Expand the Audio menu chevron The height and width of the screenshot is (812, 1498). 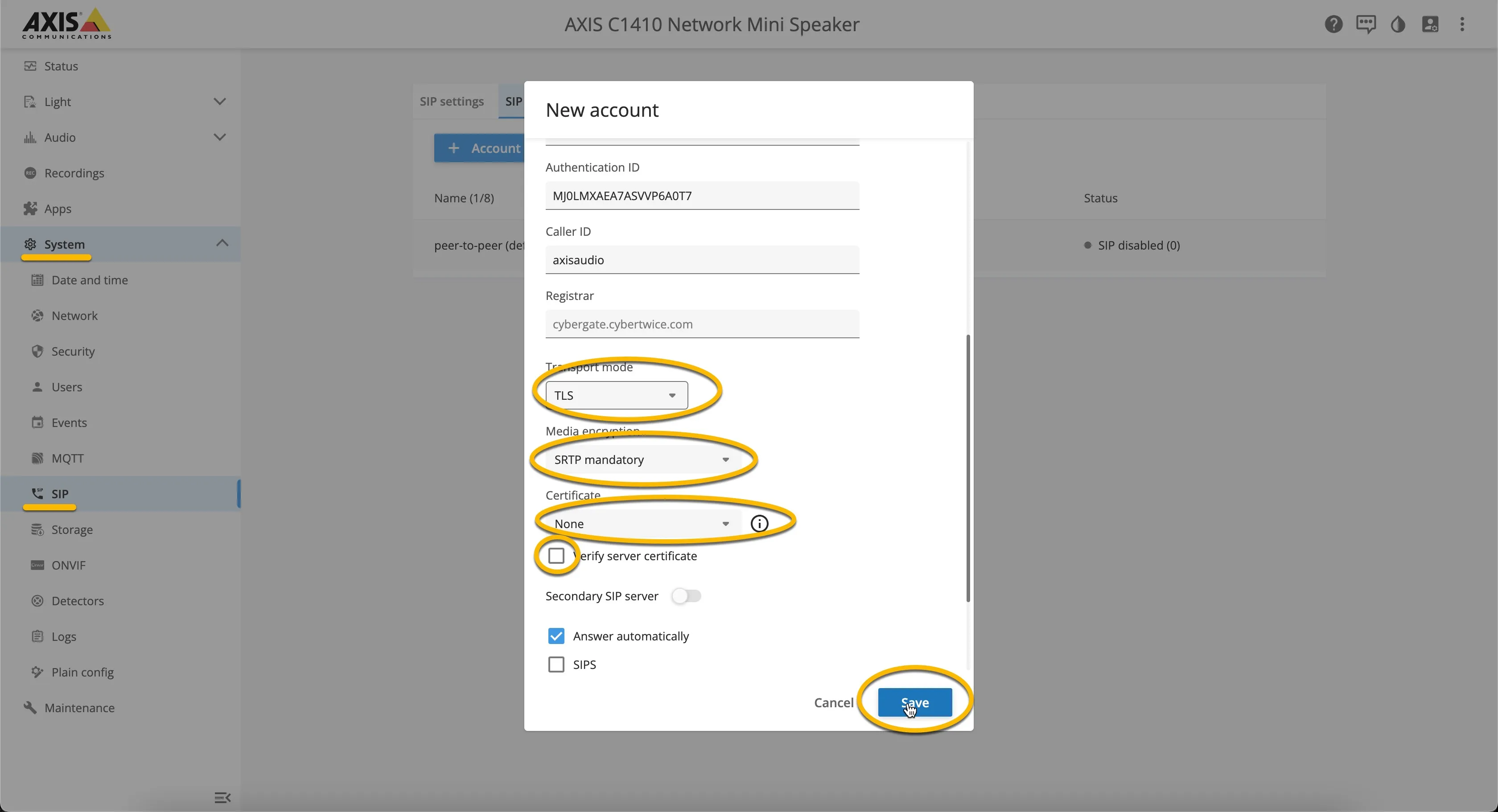click(219, 137)
